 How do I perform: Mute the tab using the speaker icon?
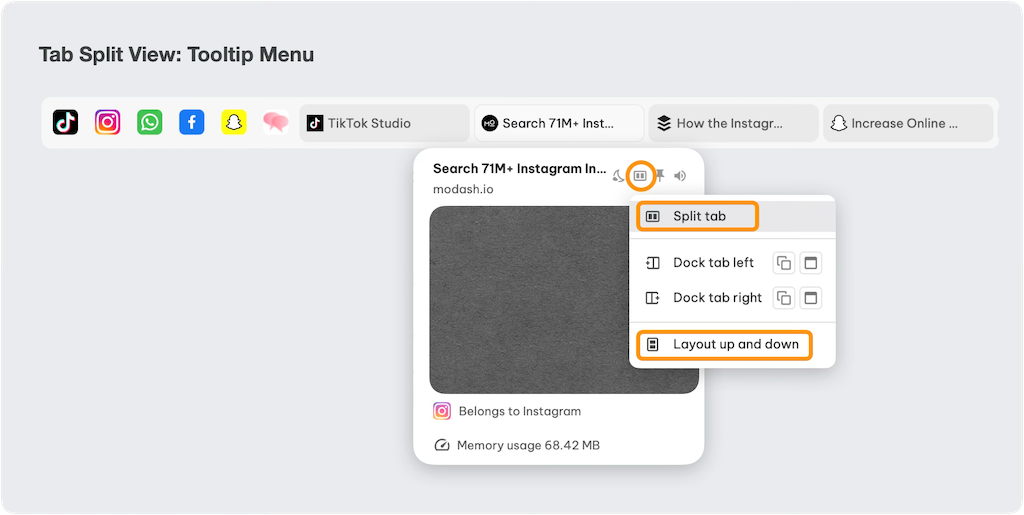[x=680, y=176]
